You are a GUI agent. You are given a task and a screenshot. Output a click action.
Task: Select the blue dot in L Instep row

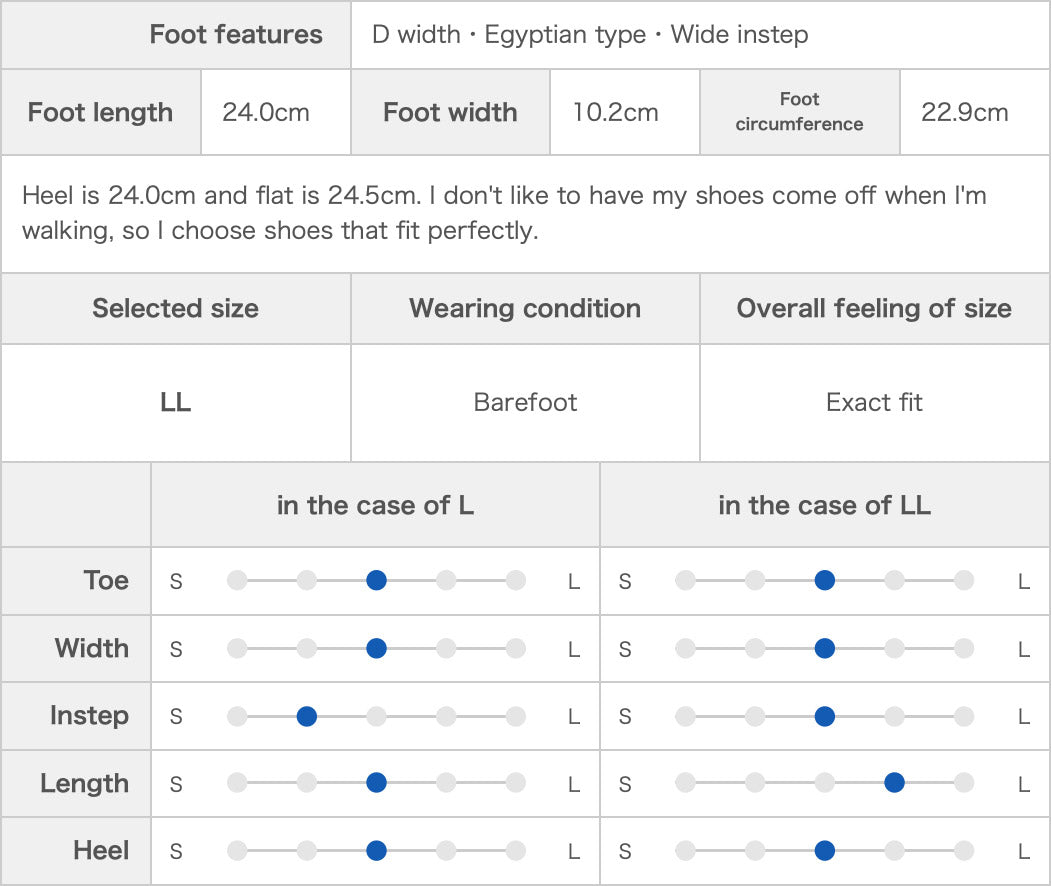307,716
